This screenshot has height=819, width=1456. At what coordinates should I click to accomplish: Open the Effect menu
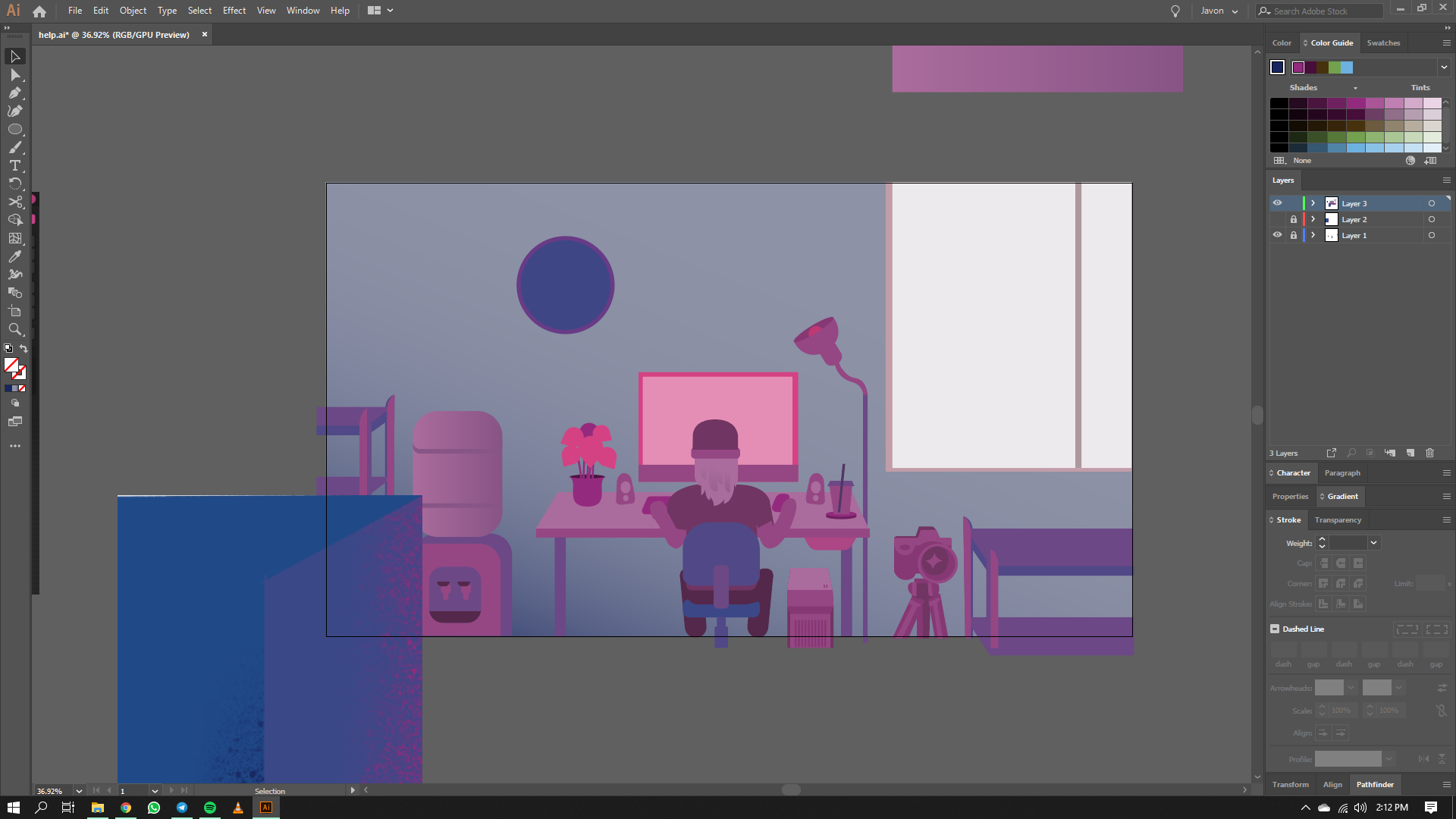[x=234, y=11]
